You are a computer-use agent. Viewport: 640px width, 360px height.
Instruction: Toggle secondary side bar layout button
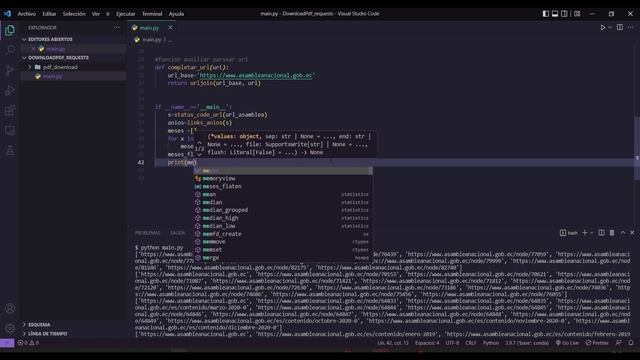[x=564, y=13]
